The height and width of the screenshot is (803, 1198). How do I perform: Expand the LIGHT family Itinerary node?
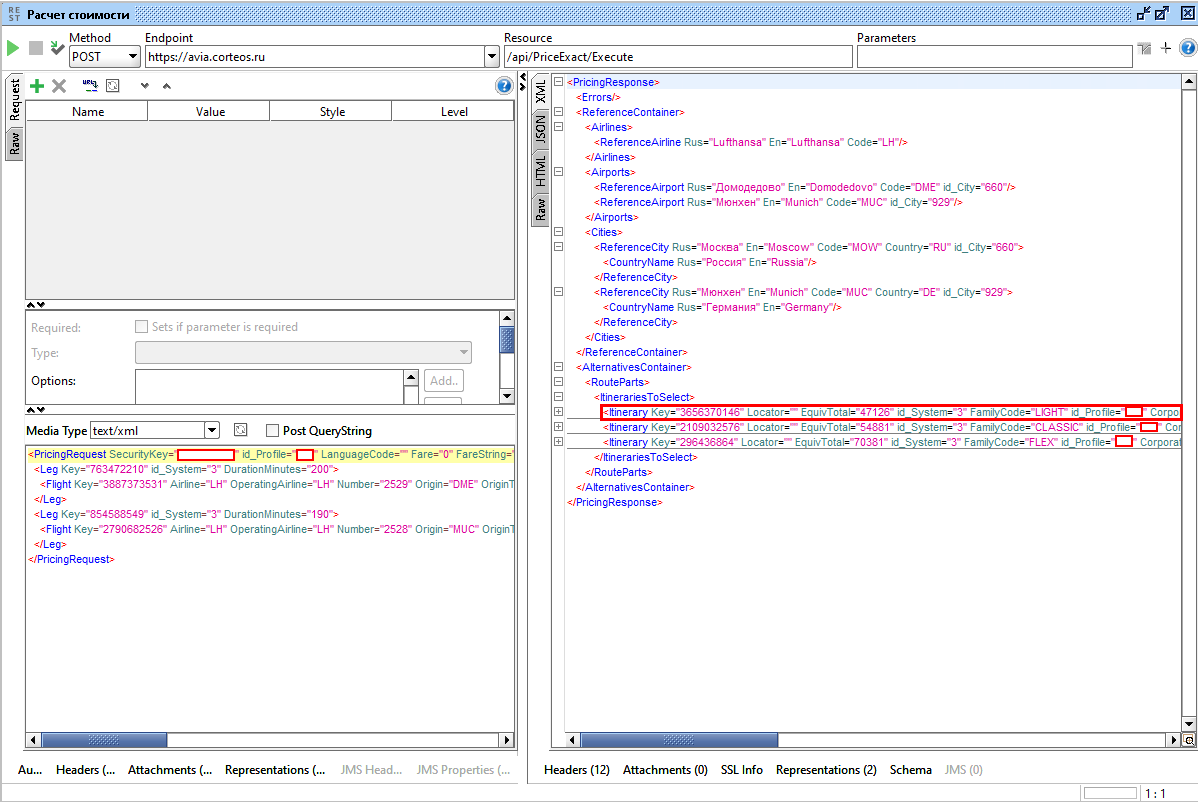(558, 412)
